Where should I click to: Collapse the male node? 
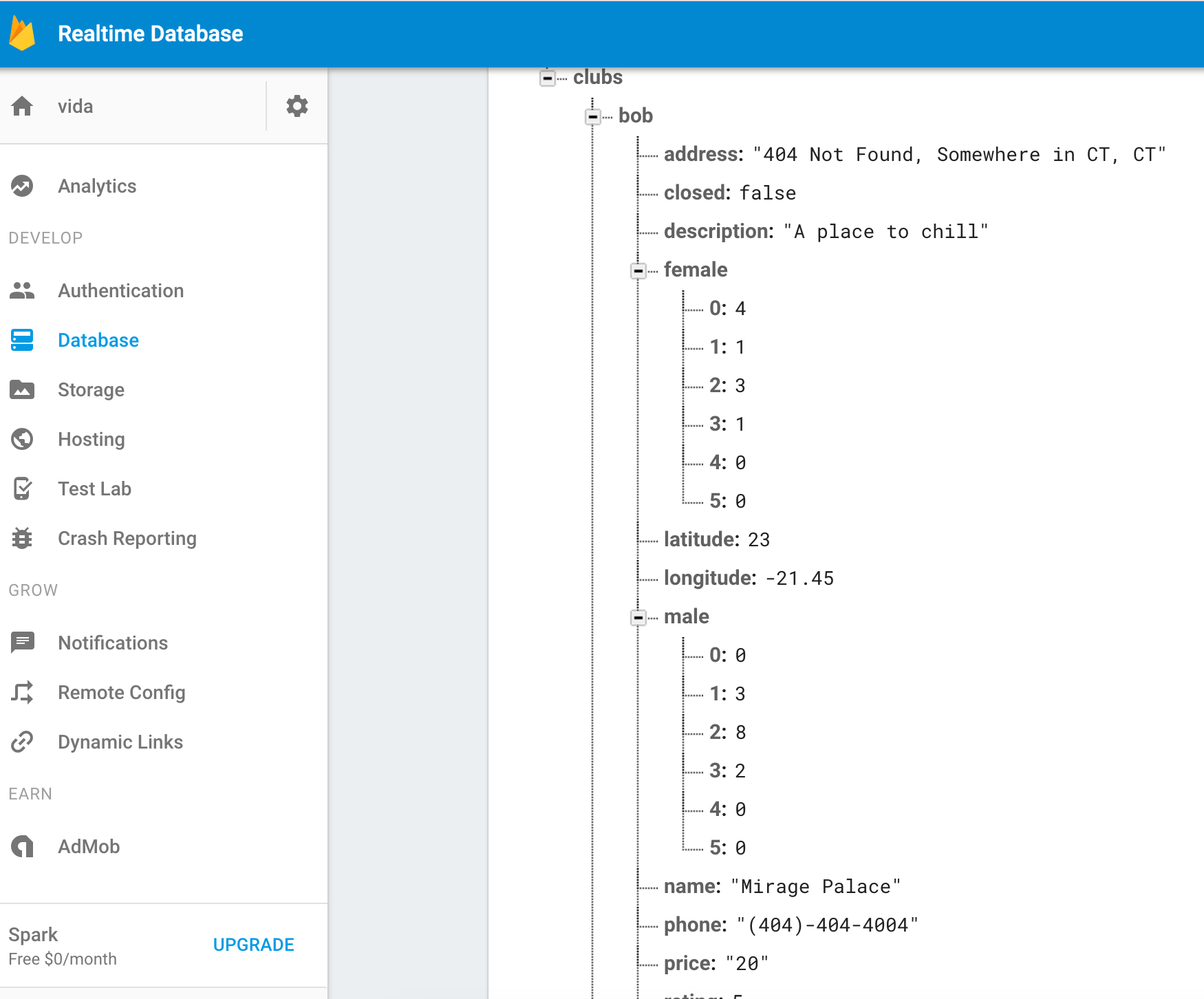[x=638, y=617]
